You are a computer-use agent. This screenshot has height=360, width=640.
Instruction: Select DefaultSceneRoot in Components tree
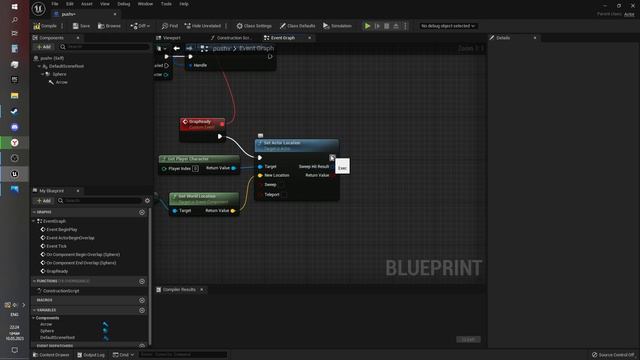[x=66, y=66]
